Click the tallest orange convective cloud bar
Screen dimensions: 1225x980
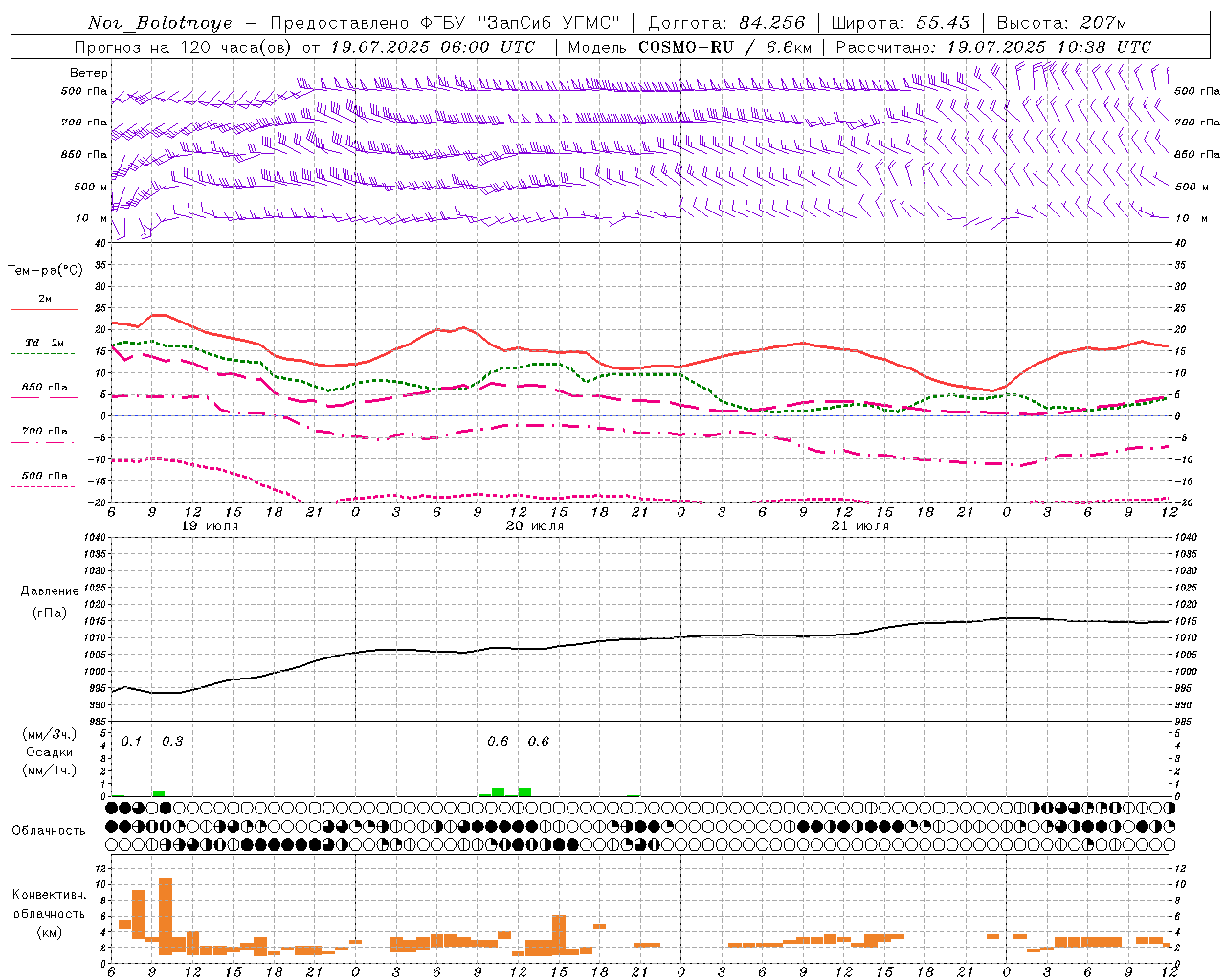coord(166,916)
